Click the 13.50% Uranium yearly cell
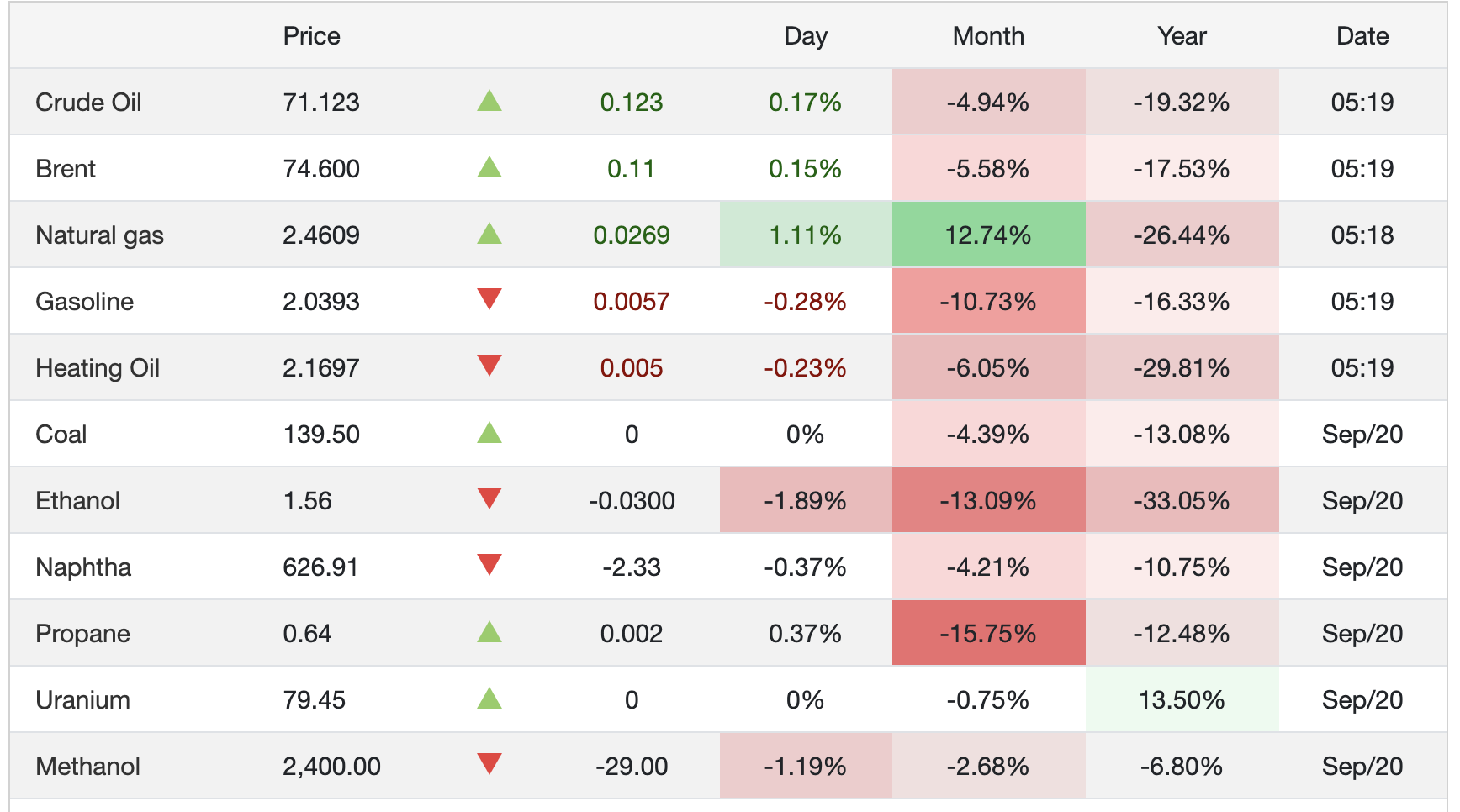Image resolution: width=1460 pixels, height=812 pixels. 1182,699
